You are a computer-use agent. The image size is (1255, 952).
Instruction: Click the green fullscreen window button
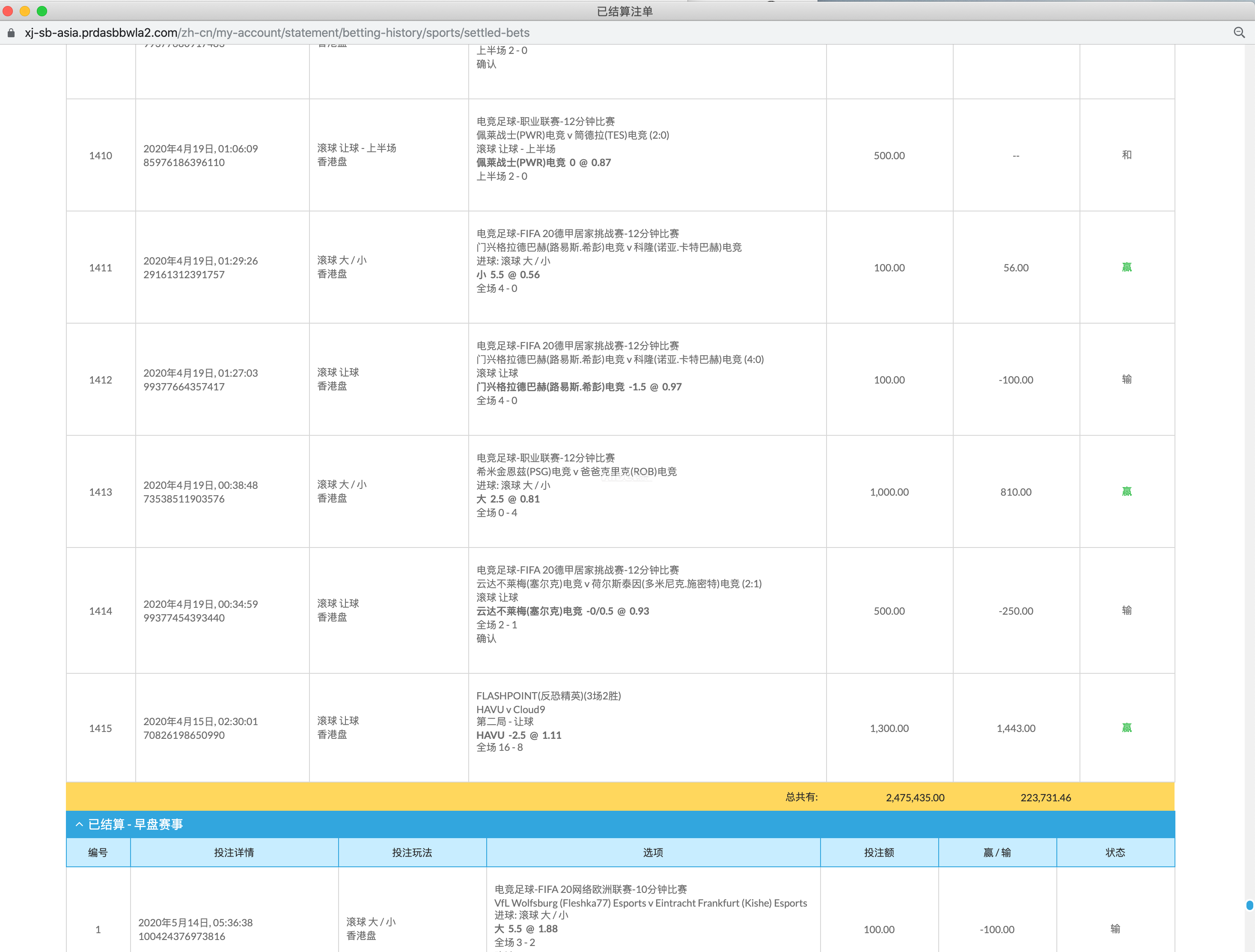[42, 11]
